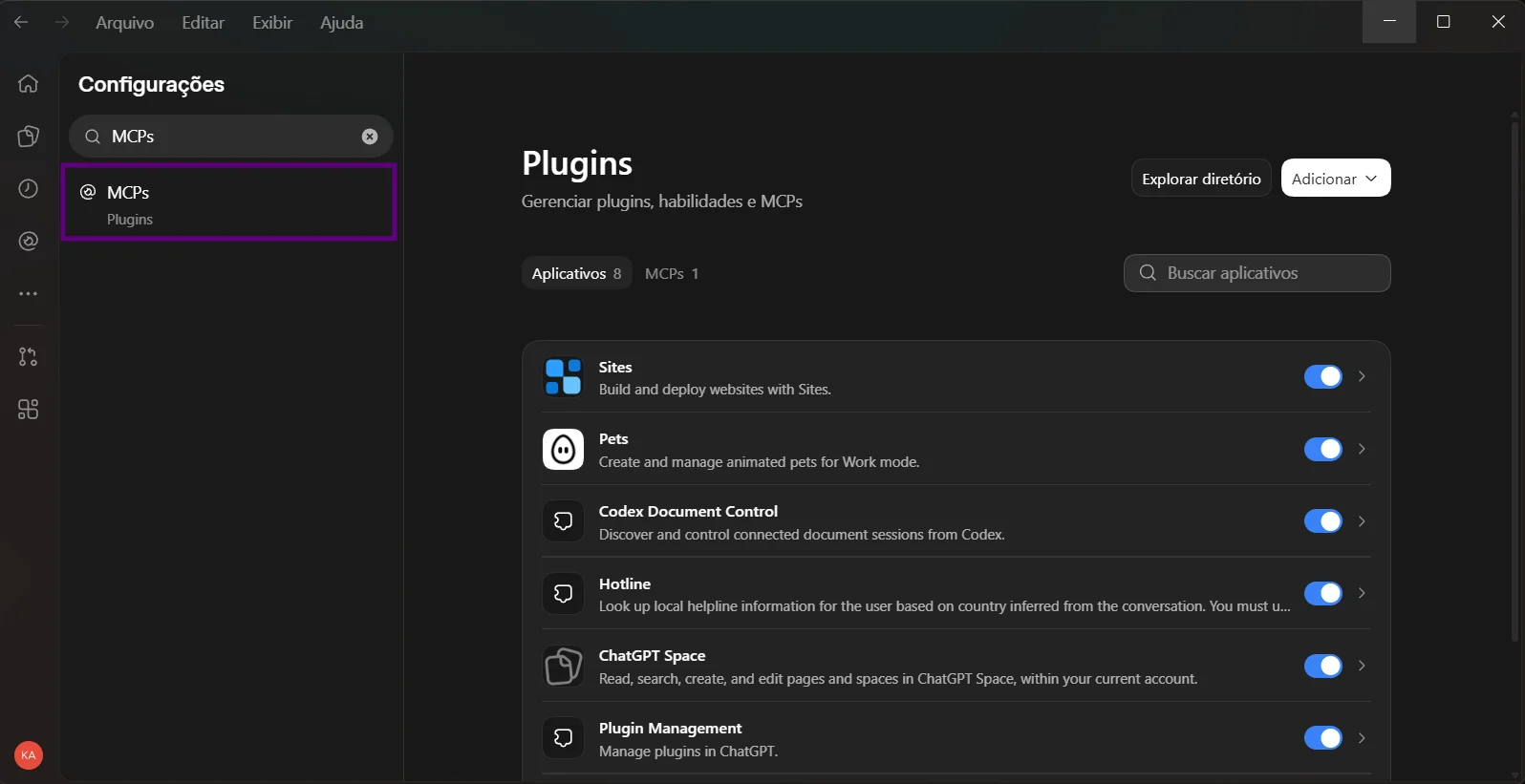The height and width of the screenshot is (784, 1525).
Task: Click the pull request branch icon in the sidebar
Action: pos(28,356)
